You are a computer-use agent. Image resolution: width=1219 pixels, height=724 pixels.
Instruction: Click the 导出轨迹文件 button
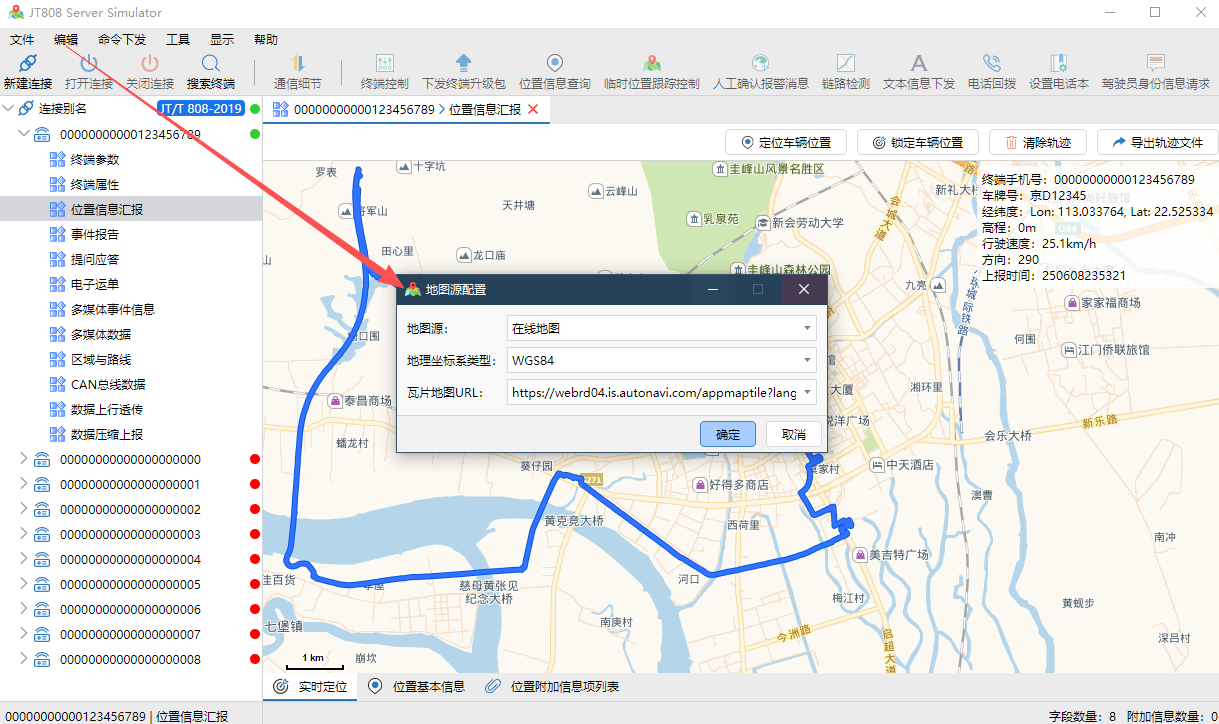coord(1157,142)
